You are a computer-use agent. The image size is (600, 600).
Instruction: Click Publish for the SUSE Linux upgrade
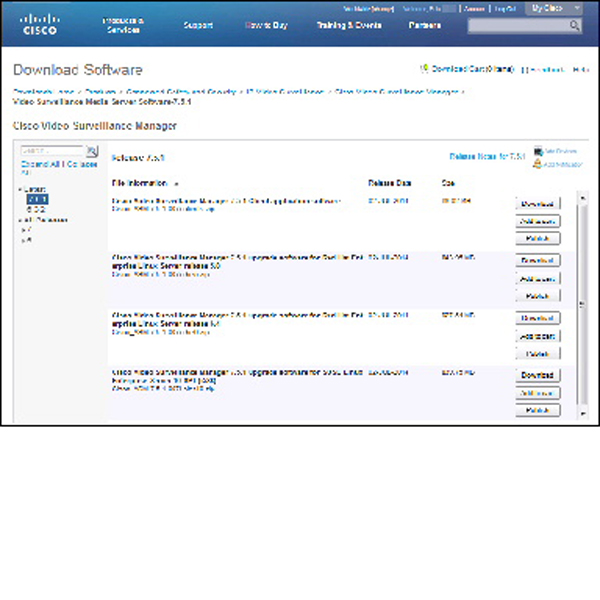point(538,410)
